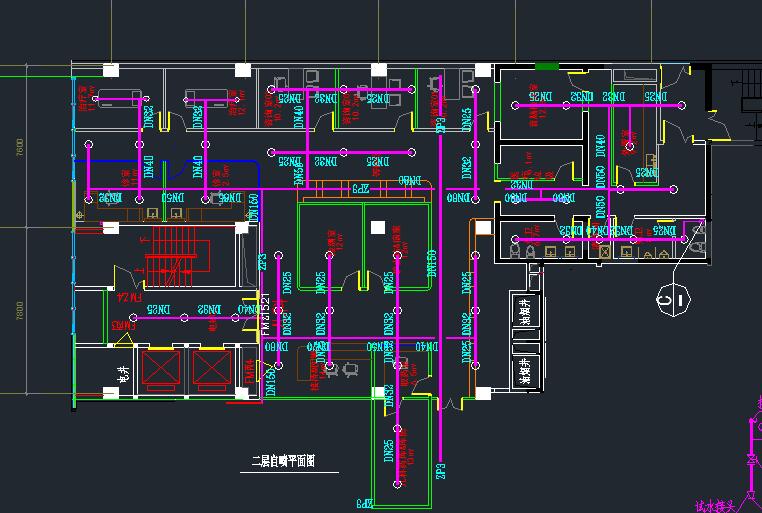This screenshot has height=513, width=762.
Task: Click the drawing title 二层自喷平面图
Action: click(x=283, y=461)
